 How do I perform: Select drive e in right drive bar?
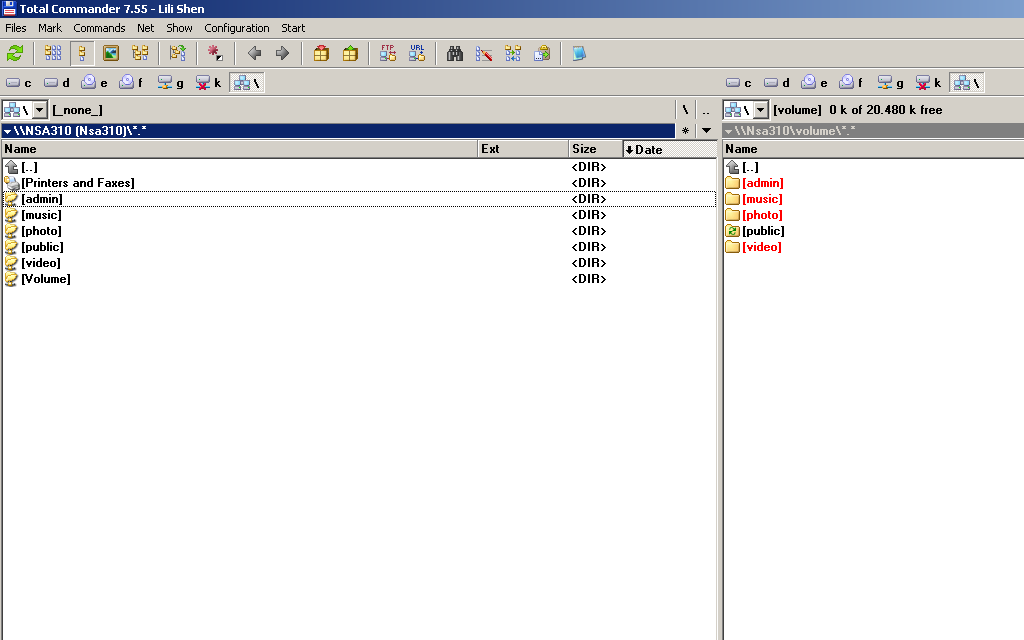[x=814, y=83]
